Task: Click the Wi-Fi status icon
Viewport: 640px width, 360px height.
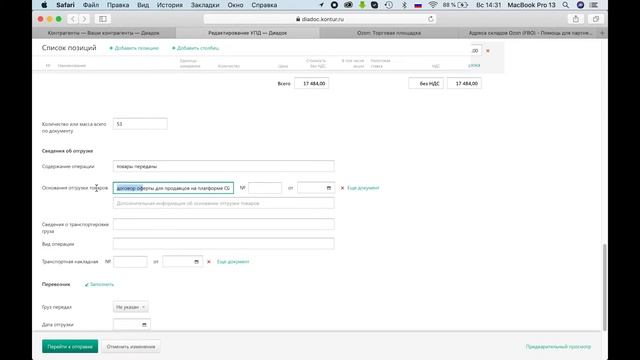Action: 433,5
